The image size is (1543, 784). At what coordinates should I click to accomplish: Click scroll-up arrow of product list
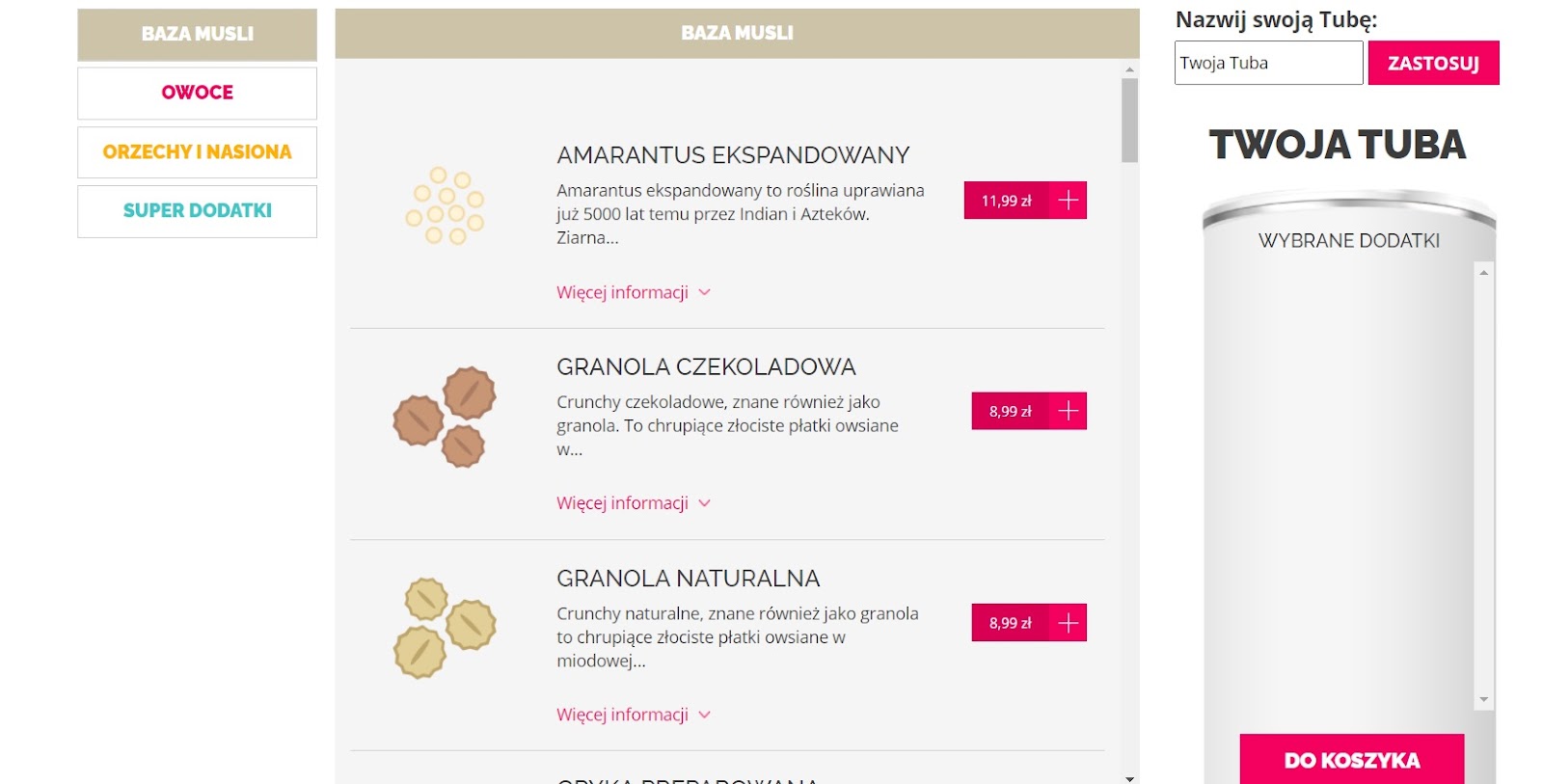pyautogui.click(x=1129, y=69)
